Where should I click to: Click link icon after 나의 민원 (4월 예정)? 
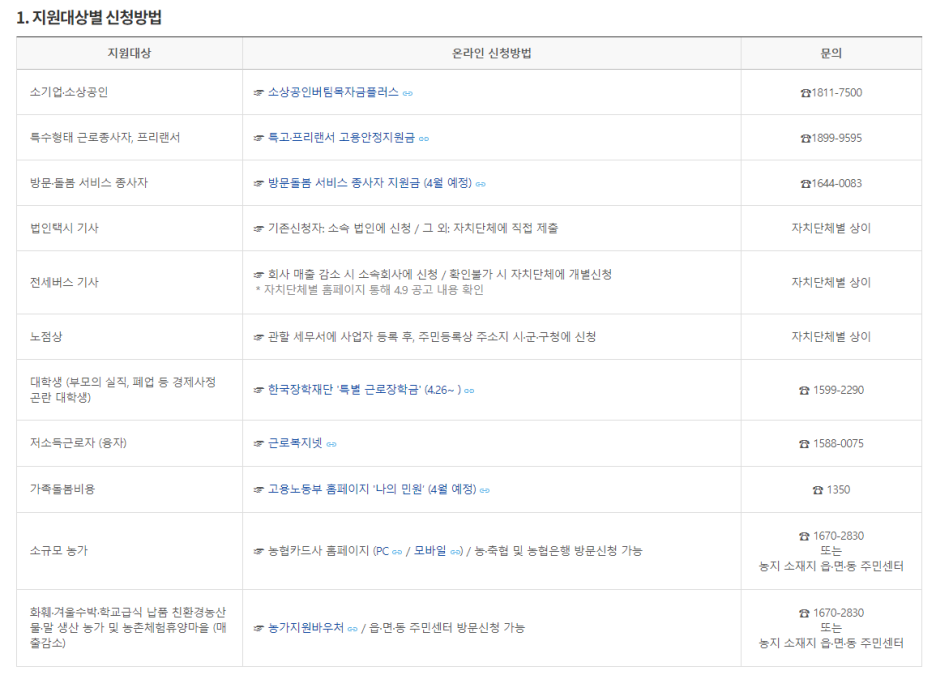(x=485, y=490)
